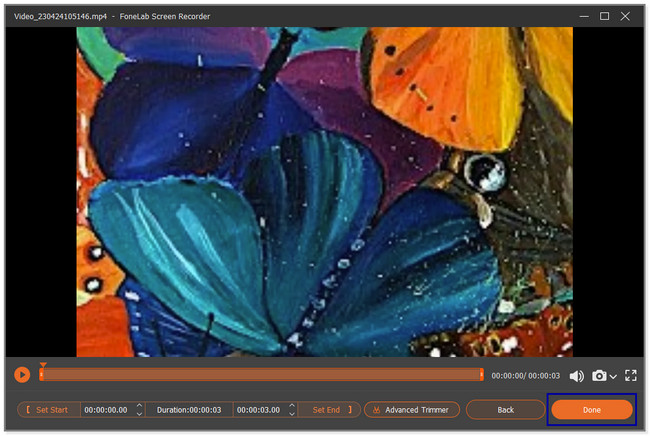
Task: Click the middle of the orange trim timeline
Action: click(x=261, y=375)
